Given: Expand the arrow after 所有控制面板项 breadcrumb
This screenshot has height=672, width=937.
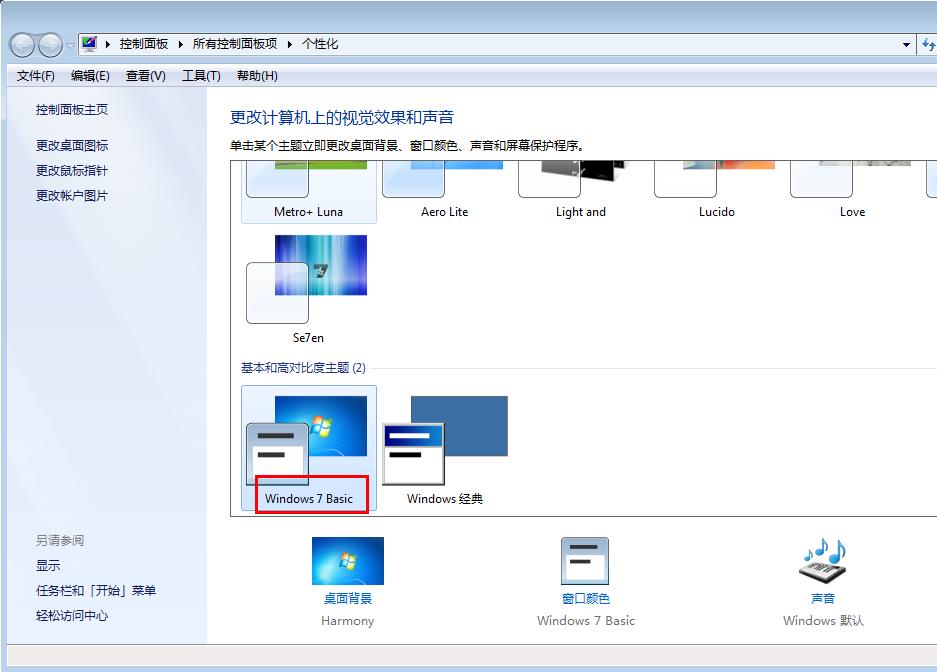Looking at the screenshot, I should pos(289,44).
